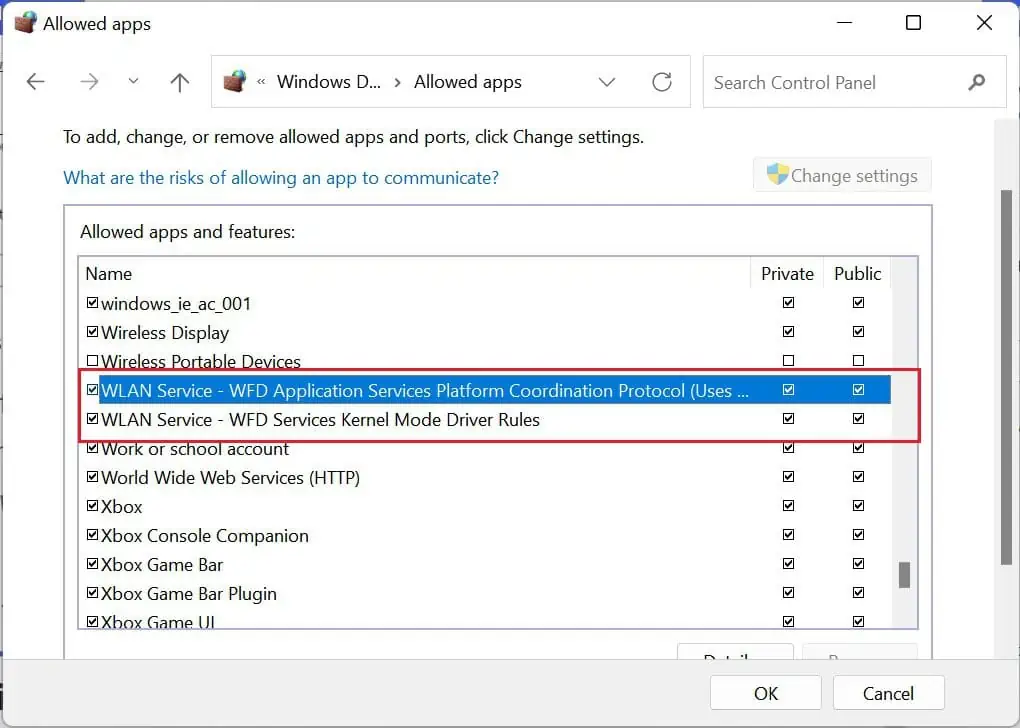
Task: Toggle Private checkbox for windows_ie_ac_001
Action: click(x=788, y=303)
